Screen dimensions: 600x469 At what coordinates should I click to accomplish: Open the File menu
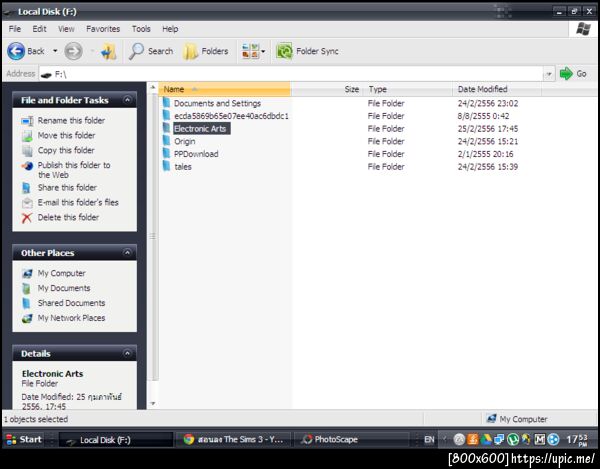coord(15,29)
